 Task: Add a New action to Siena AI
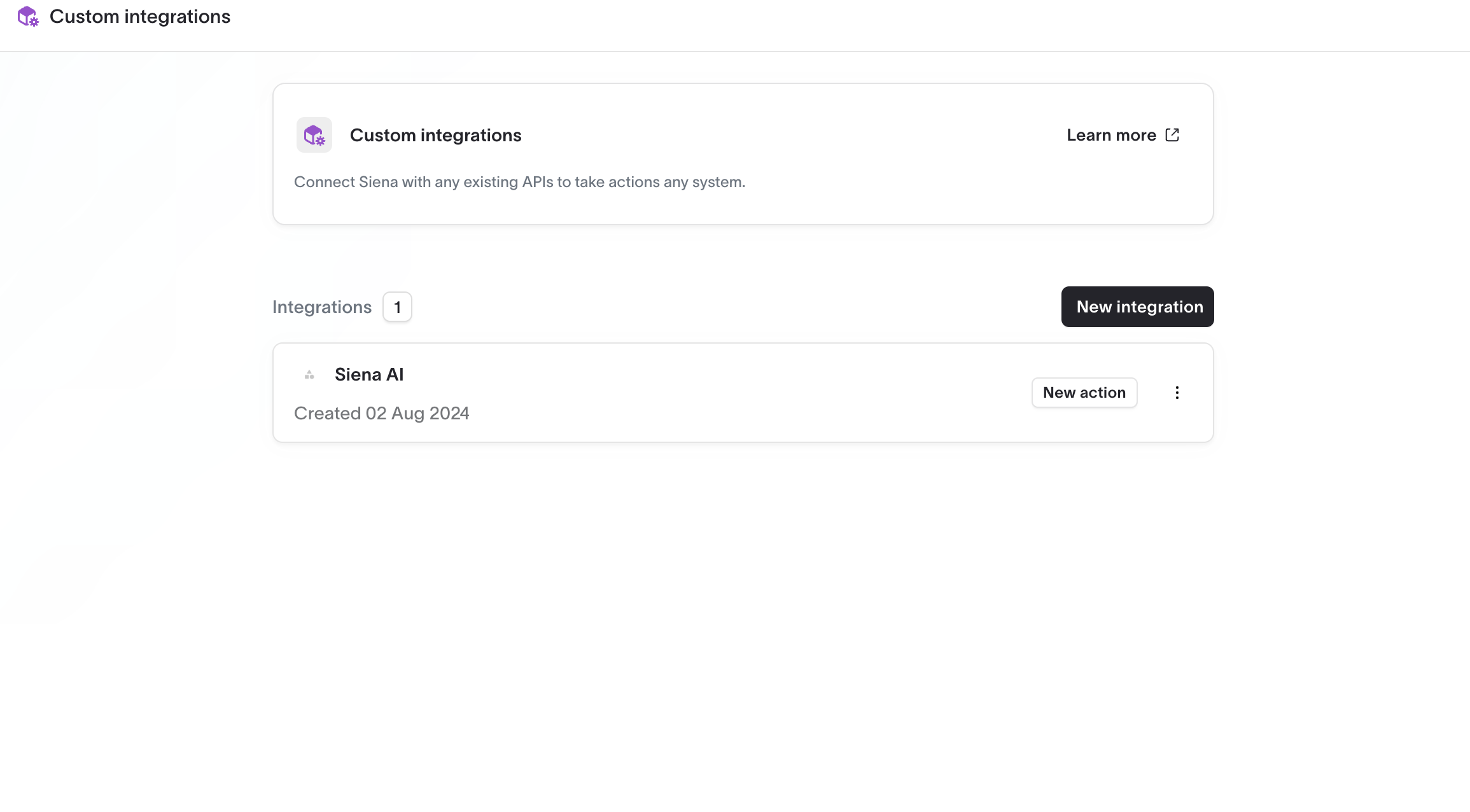tap(1084, 393)
